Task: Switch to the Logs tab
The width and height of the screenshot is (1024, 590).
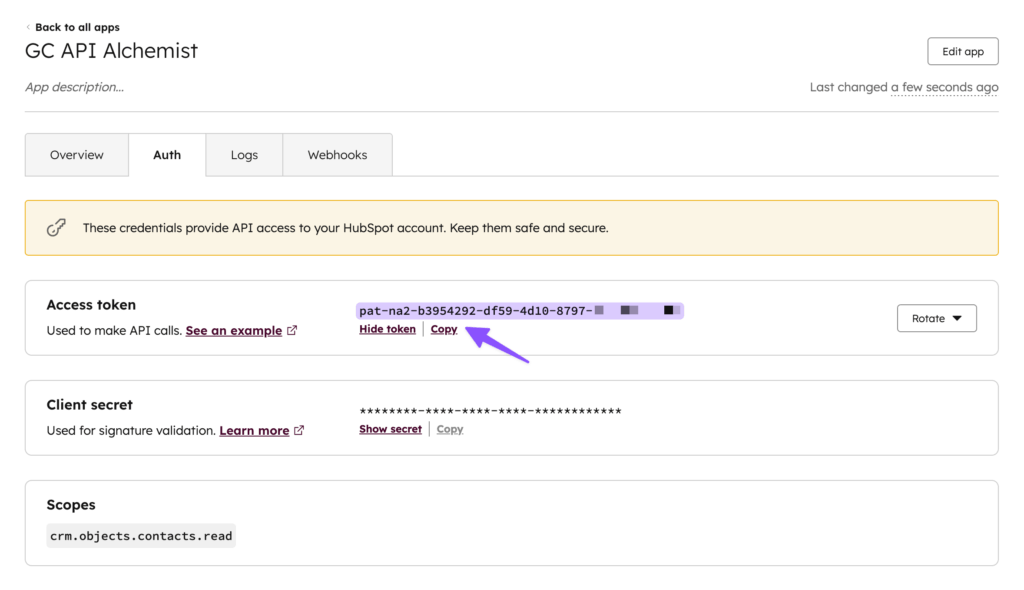Action: tap(244, 154)
